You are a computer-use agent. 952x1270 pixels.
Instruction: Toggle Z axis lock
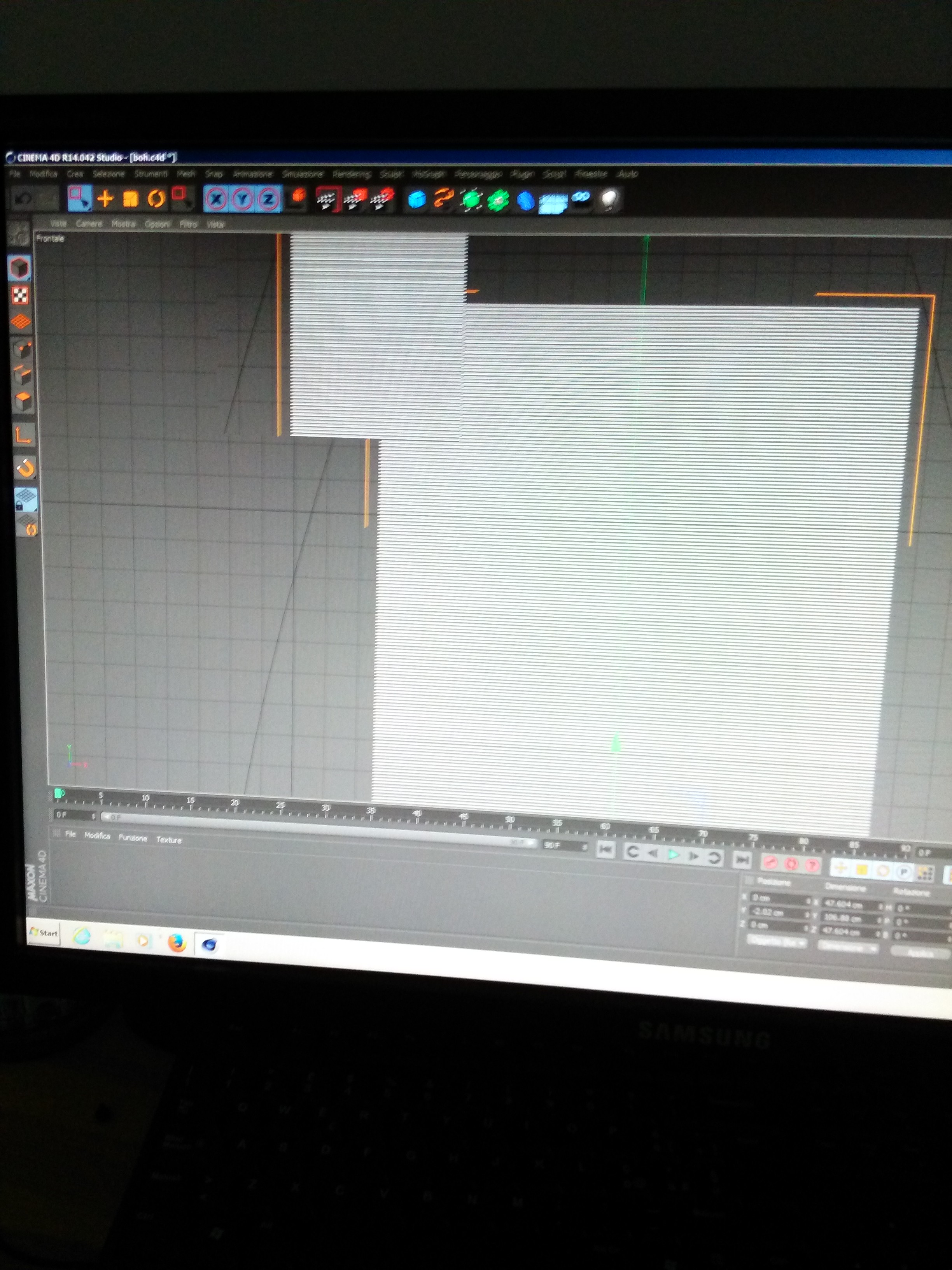[268, 199]
